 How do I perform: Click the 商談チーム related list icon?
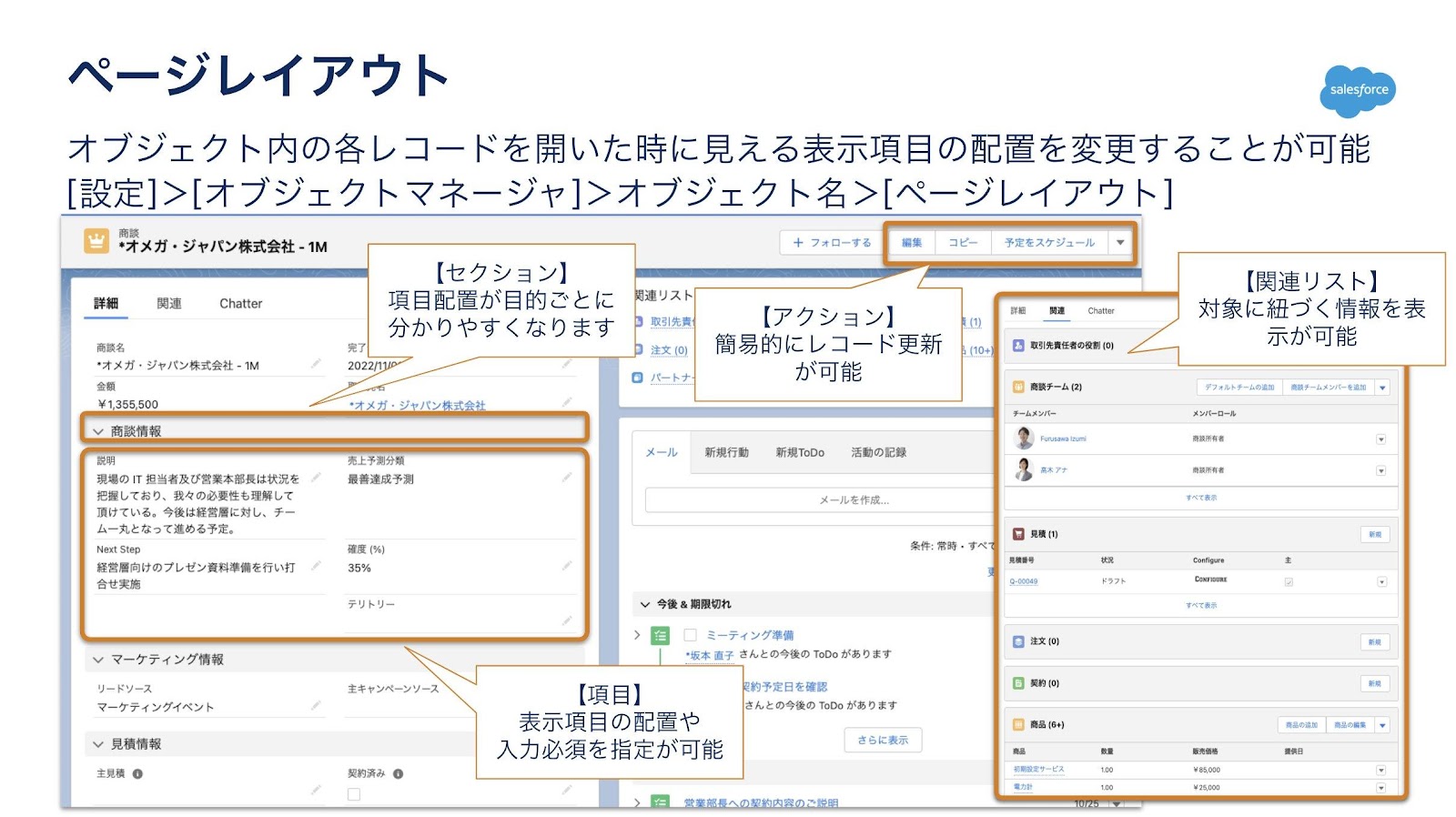pyautogui.click(x=1019, y=387)
